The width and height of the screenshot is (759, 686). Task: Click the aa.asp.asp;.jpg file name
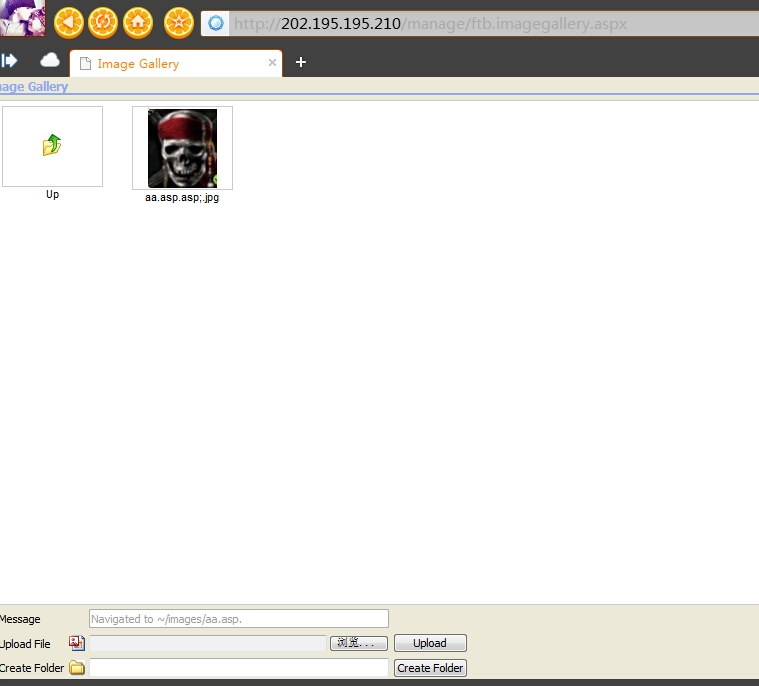click(x=182, y=198)
